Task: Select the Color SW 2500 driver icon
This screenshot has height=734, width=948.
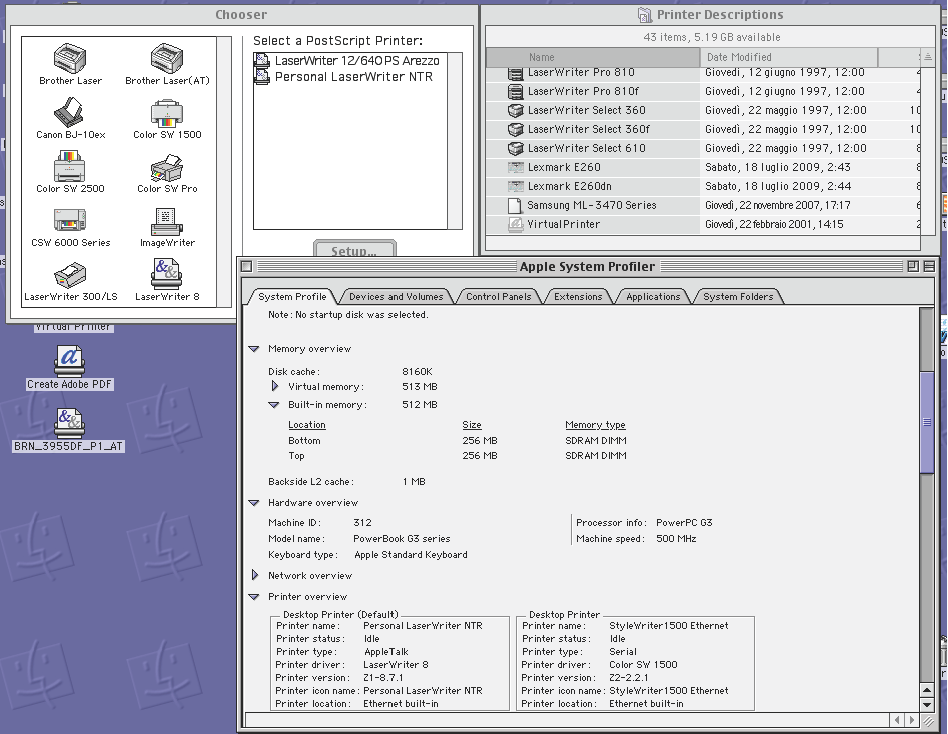Action: [70, 166]
